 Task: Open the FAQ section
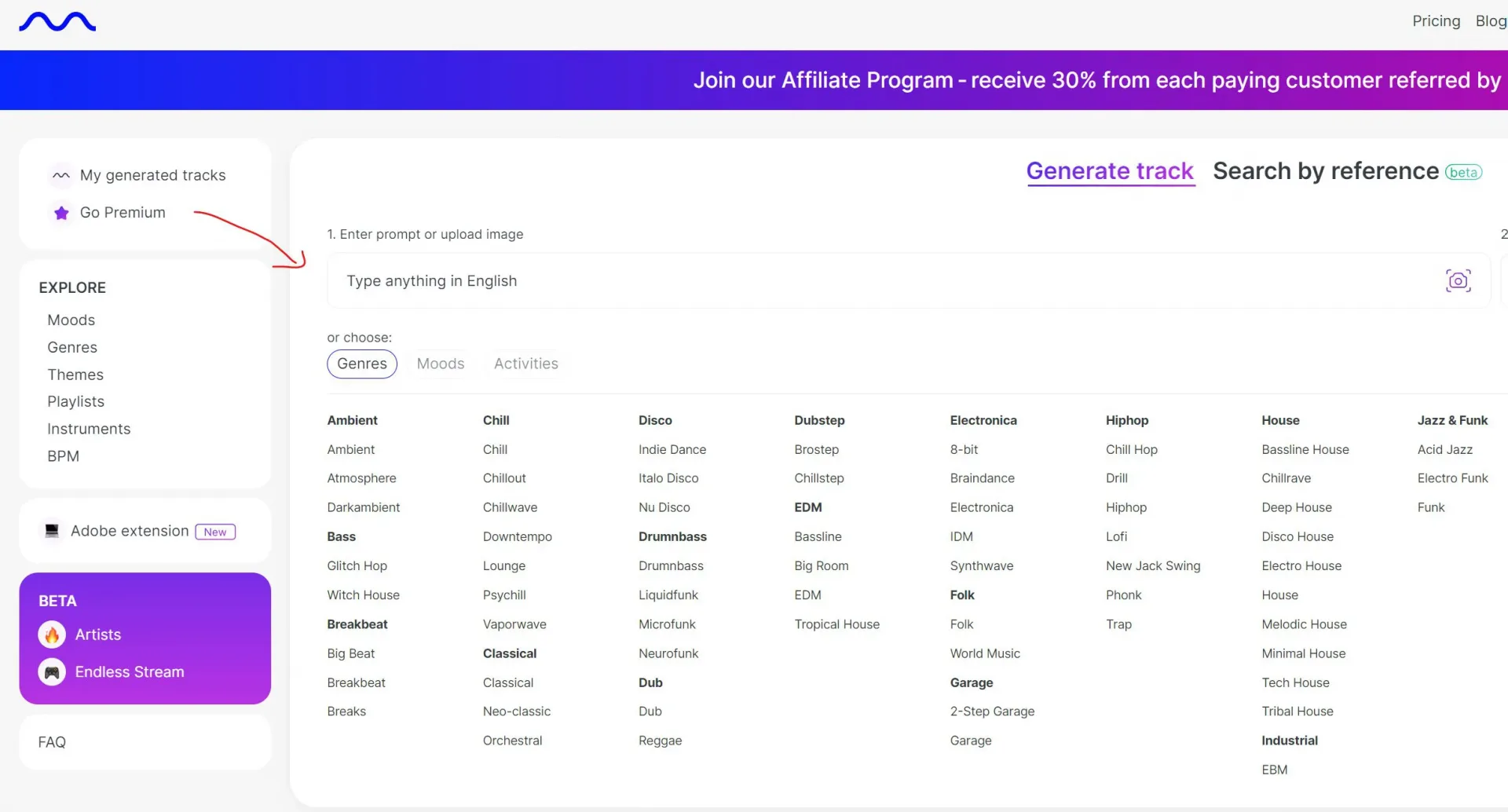pyautogui.click(x=52, y=742)
